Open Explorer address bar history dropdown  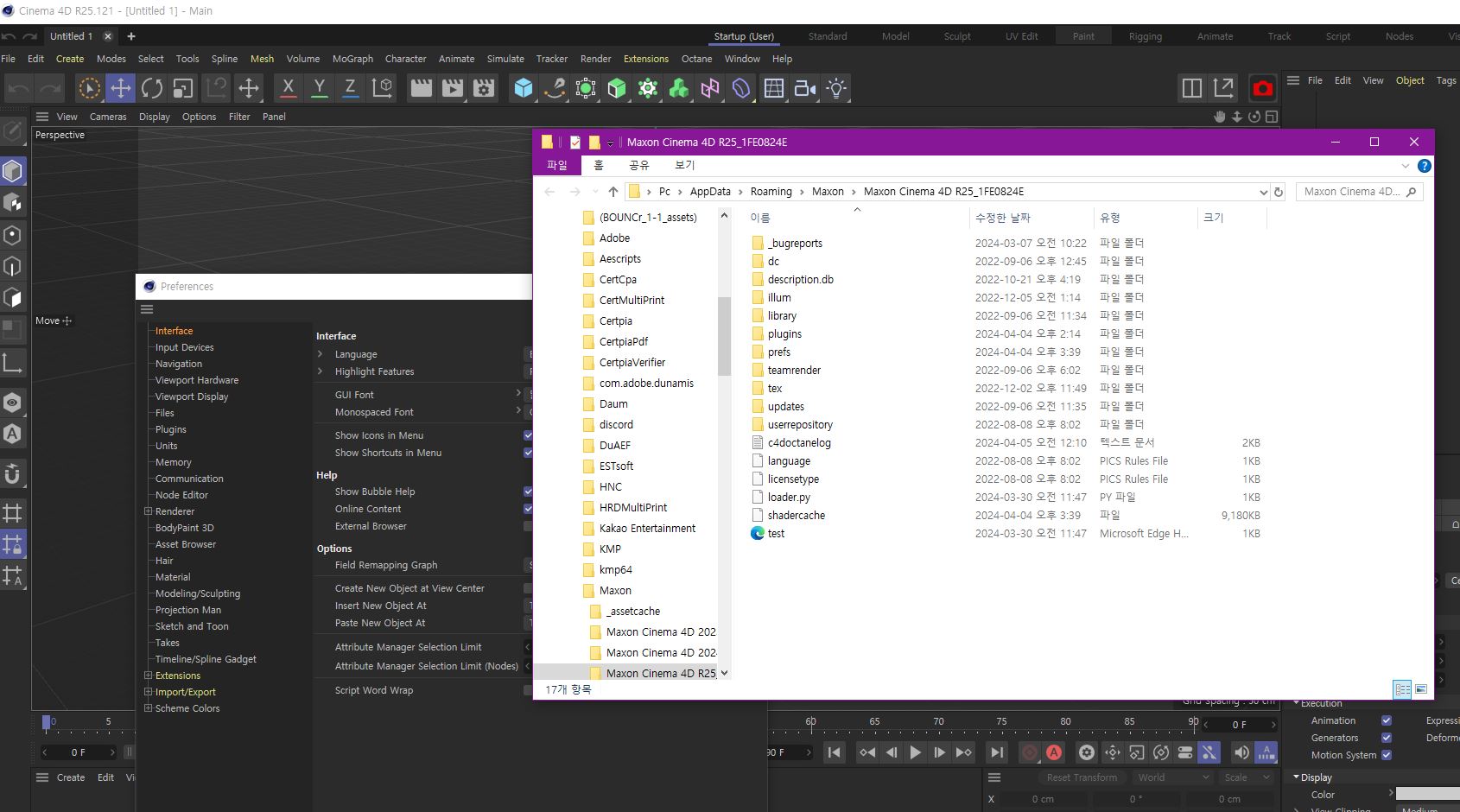1263,192
